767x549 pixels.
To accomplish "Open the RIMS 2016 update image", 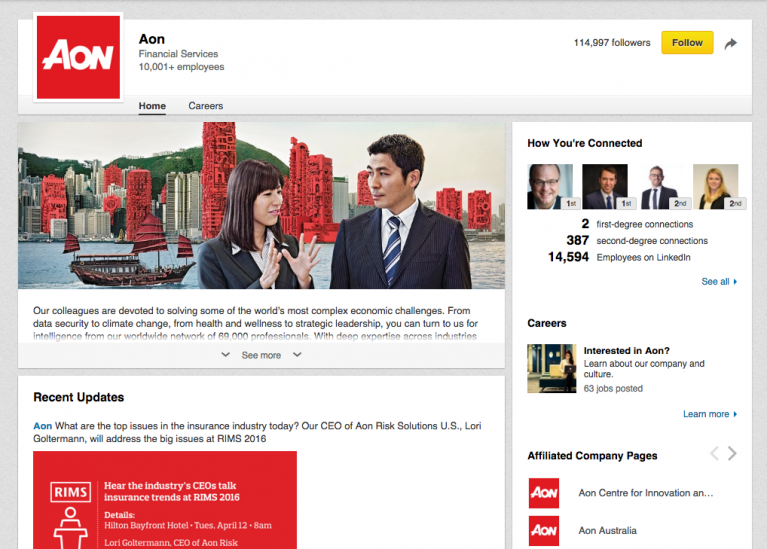I will coord(165,500).
